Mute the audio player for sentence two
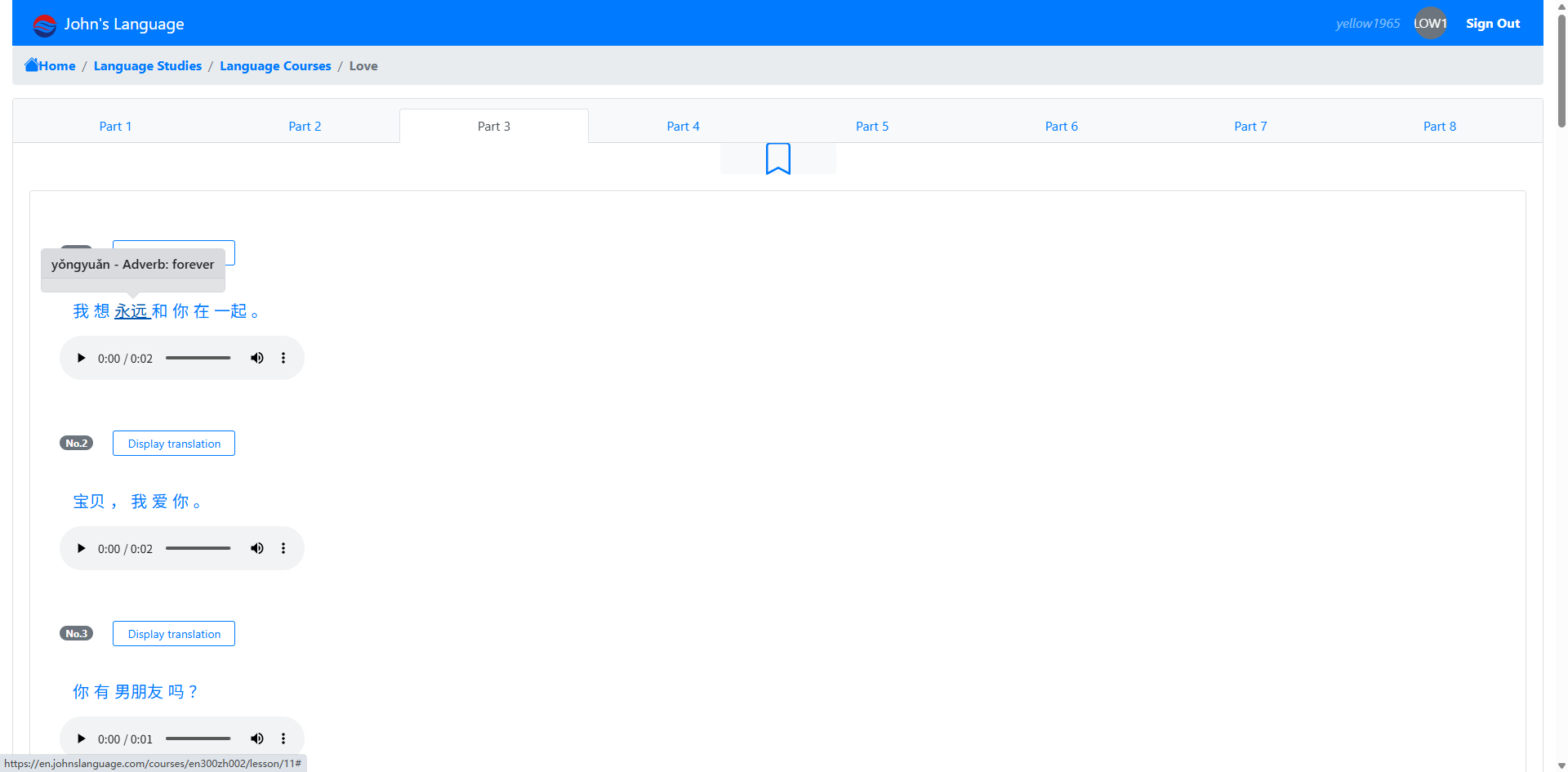Image resolution: width=1568 pixels, height=772 pixels. tap(257, 548)
